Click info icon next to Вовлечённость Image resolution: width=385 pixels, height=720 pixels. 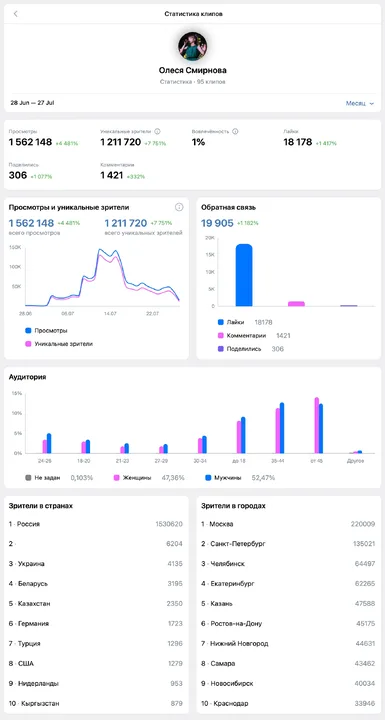click(235, 131)
